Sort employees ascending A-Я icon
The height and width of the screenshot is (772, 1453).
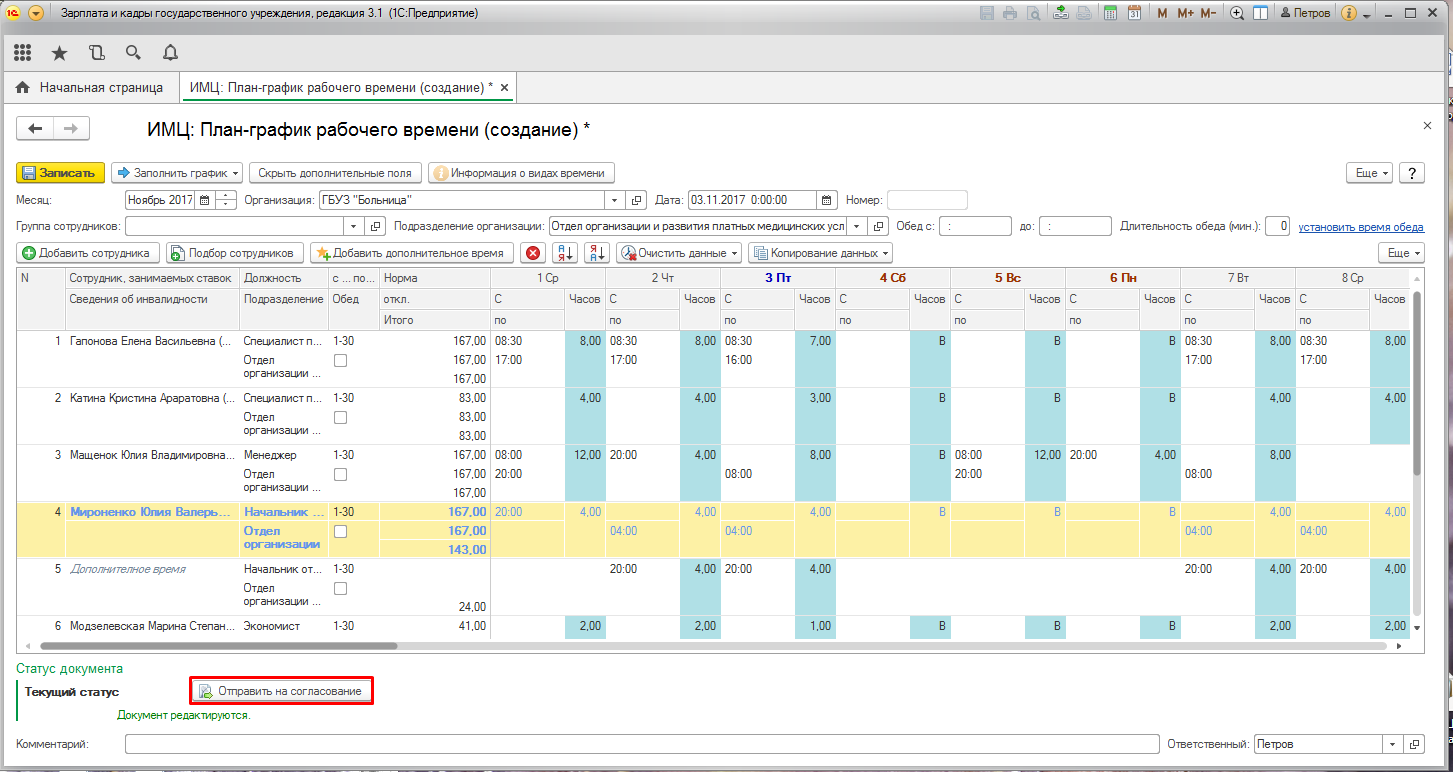coord(565,253)
